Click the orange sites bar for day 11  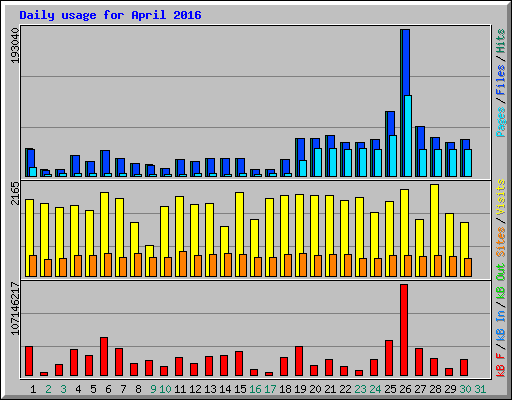[x=183, y=264]
